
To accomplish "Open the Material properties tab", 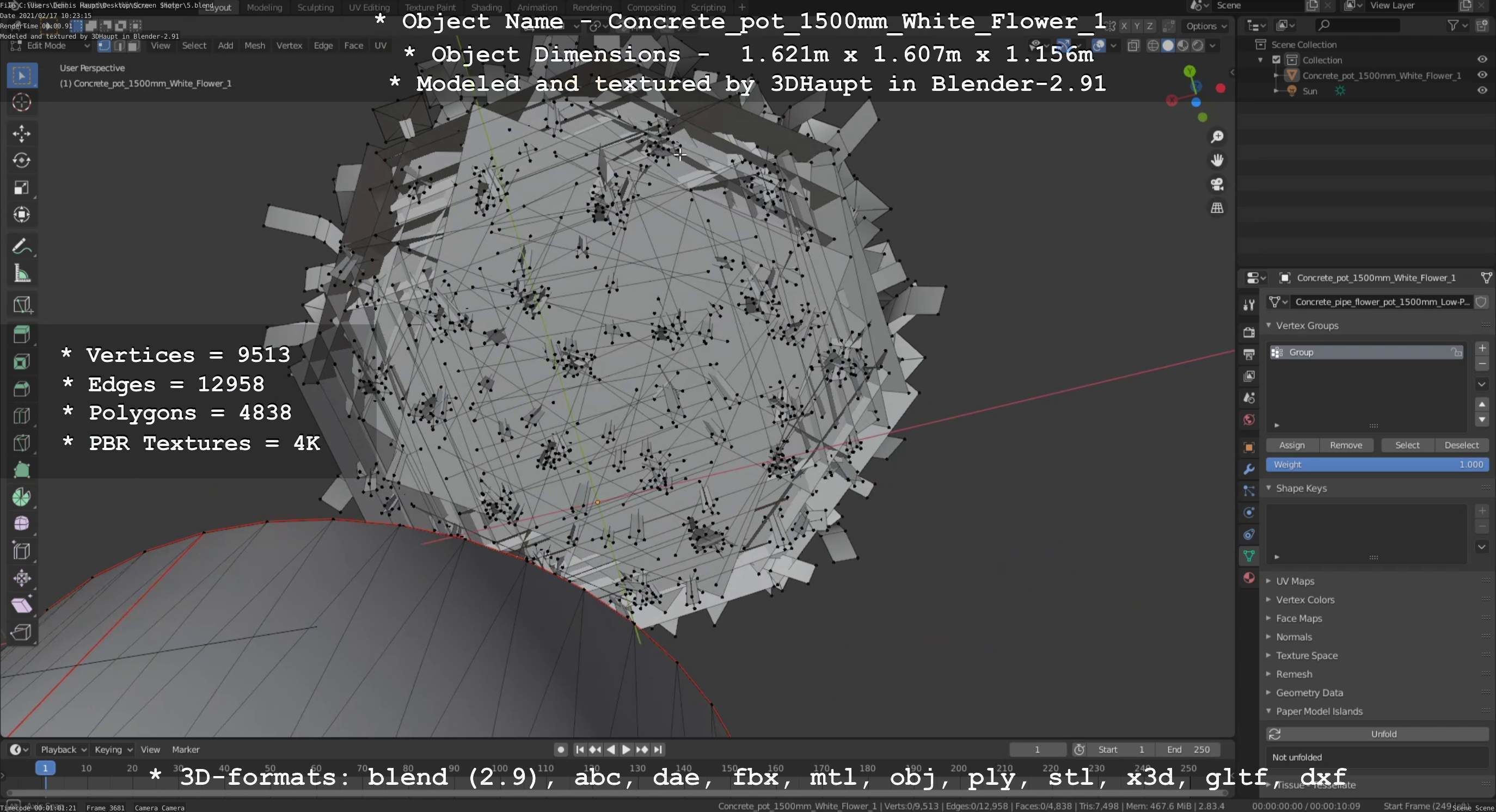I will coord(1249,578).
